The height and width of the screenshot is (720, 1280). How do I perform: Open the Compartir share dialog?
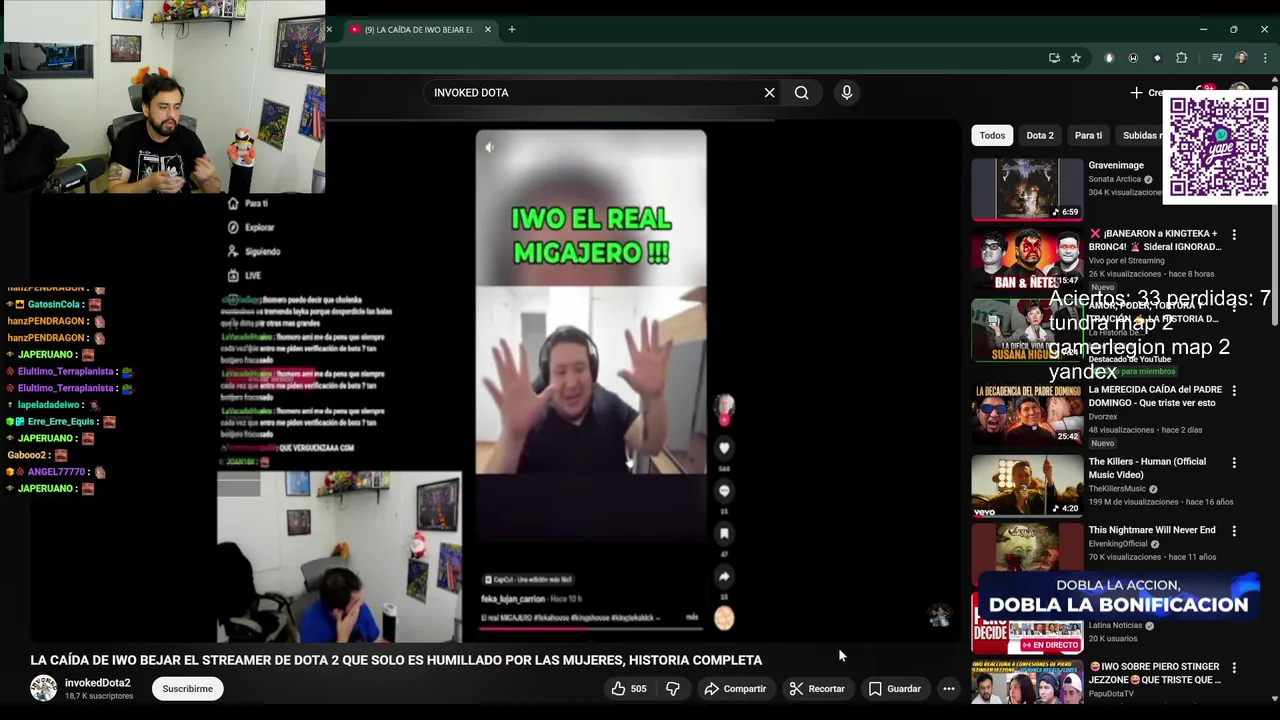[x=735, y=688]
